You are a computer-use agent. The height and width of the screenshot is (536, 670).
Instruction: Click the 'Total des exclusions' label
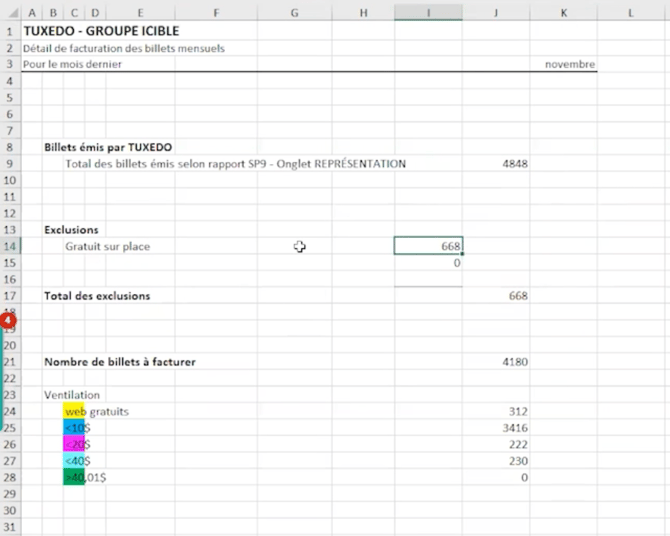click(x=97, y=296)
